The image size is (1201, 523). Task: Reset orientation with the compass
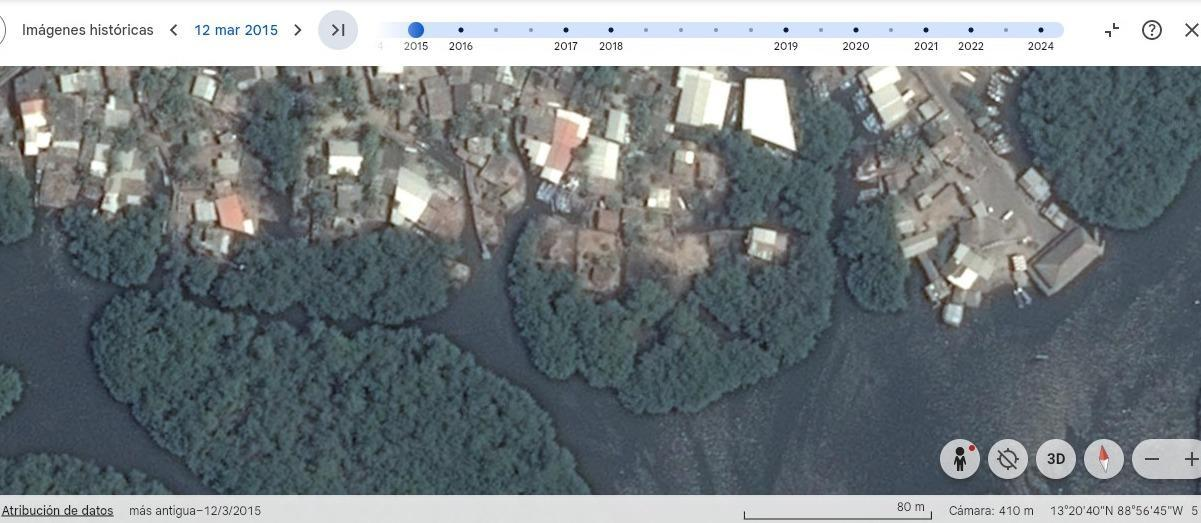click(1104, 459)
